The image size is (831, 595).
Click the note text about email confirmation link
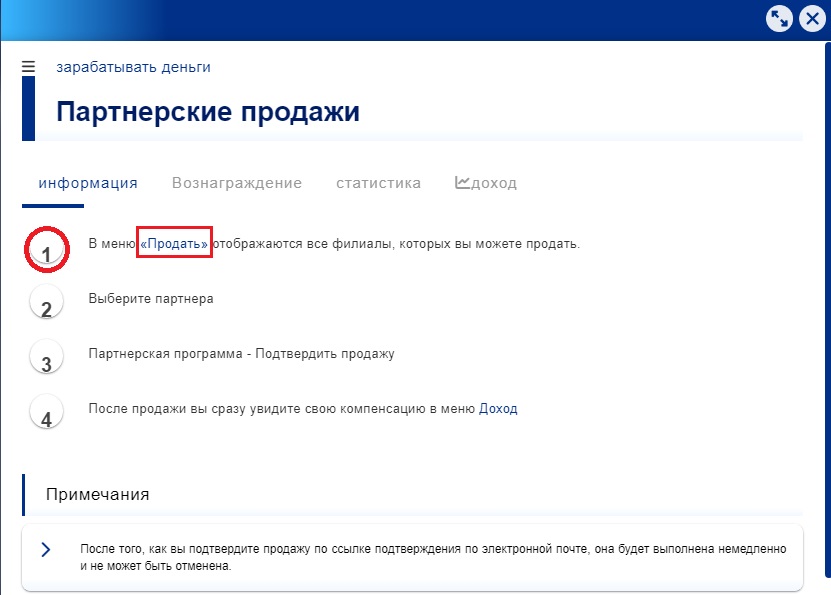point(434,557)
